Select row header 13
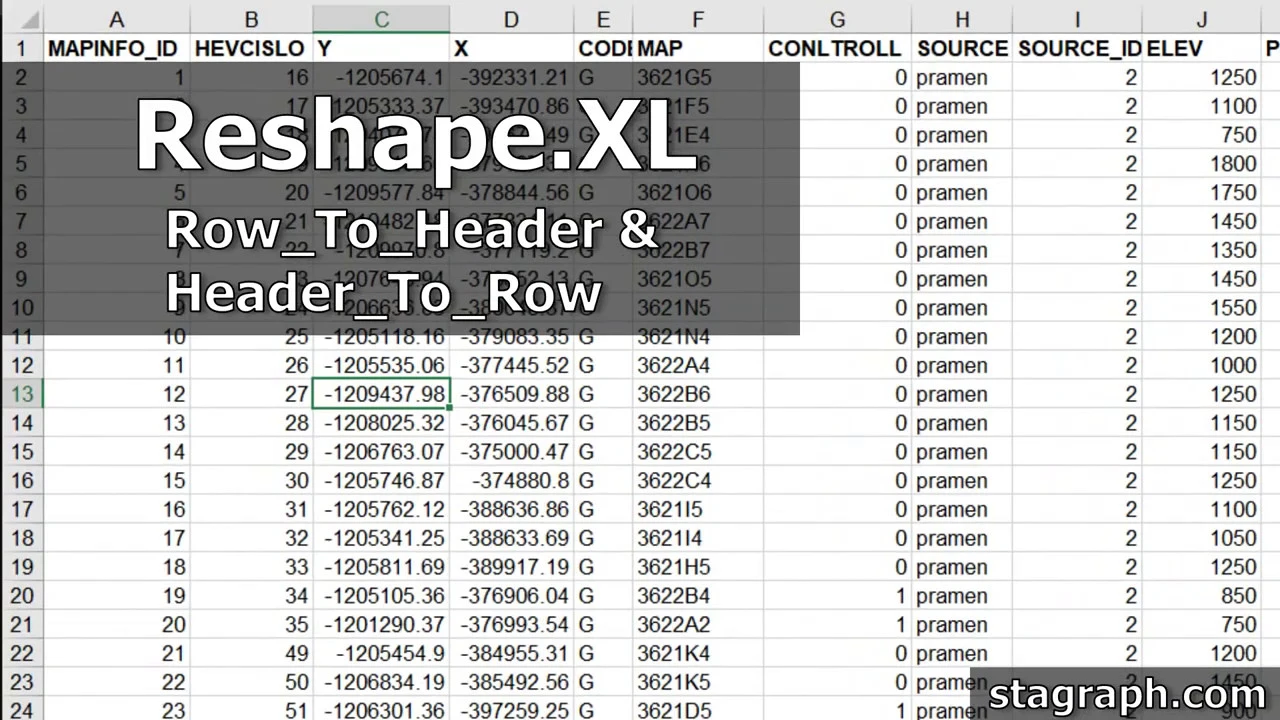This screenshot has height=720, width=1280. point(21,394)
